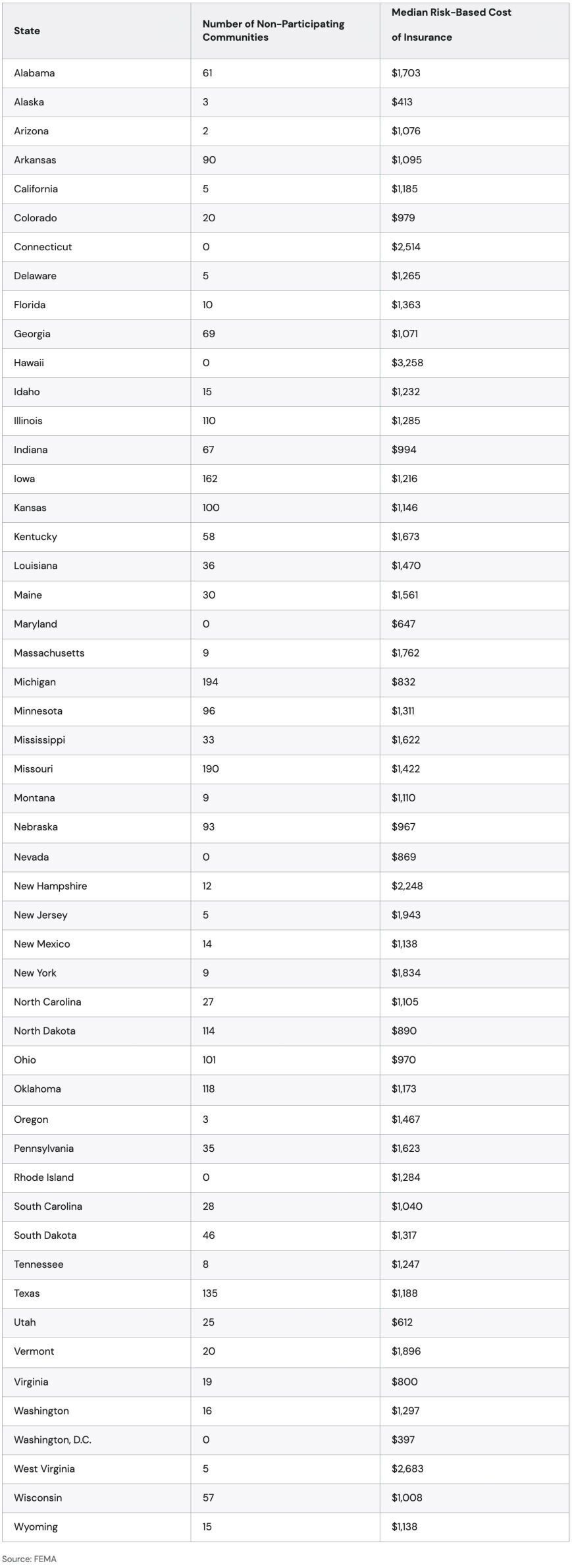Select Texas's 135 communities cell
The width and height of the screenshot is (572, 1568).
click(x=210, y=1293)
